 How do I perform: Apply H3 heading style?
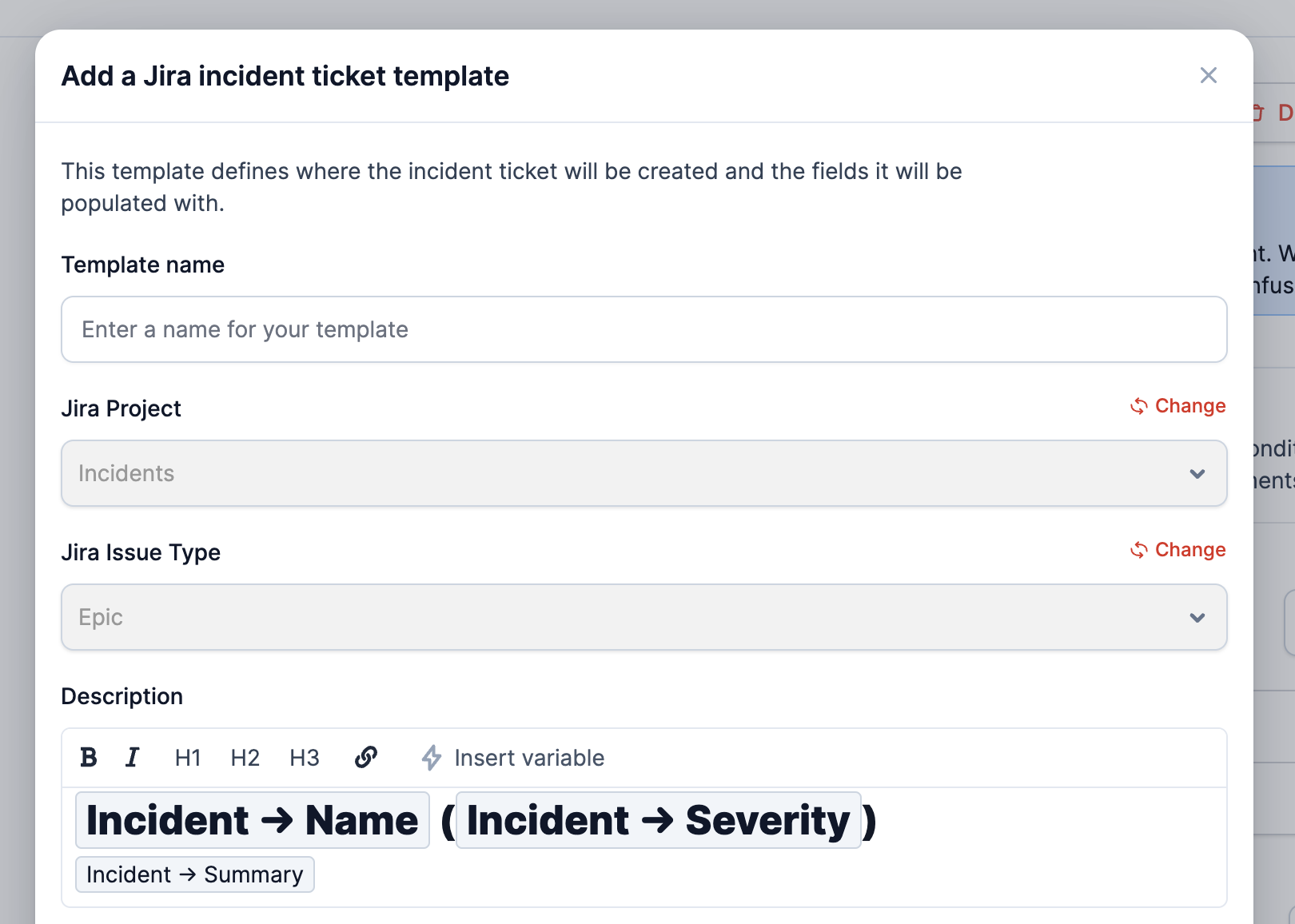click(x=305, y=757)
